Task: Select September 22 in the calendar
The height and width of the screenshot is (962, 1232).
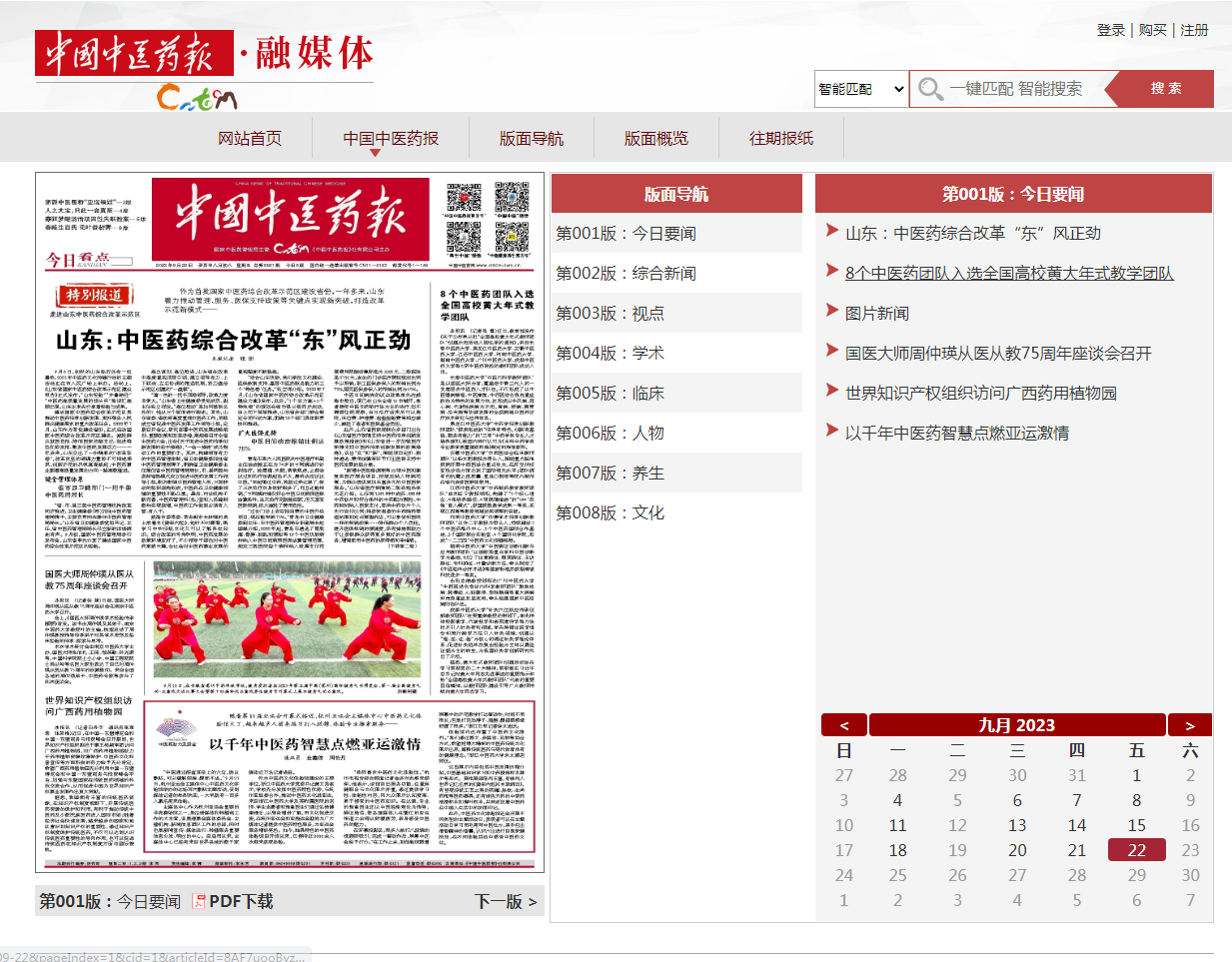Action: tap(1137, 850)
